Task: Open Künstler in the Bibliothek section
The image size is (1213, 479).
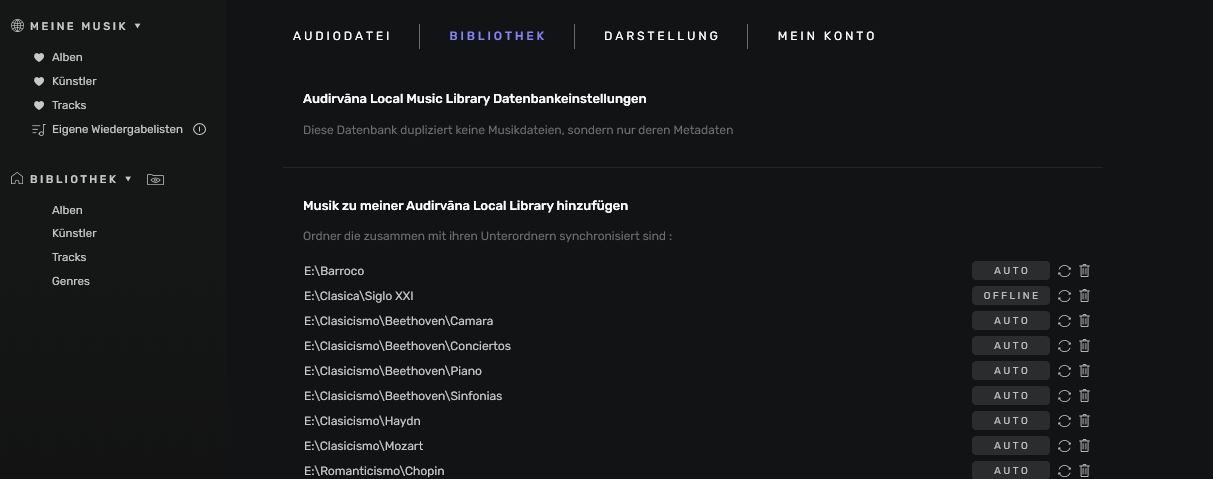Action: (74, 233)
